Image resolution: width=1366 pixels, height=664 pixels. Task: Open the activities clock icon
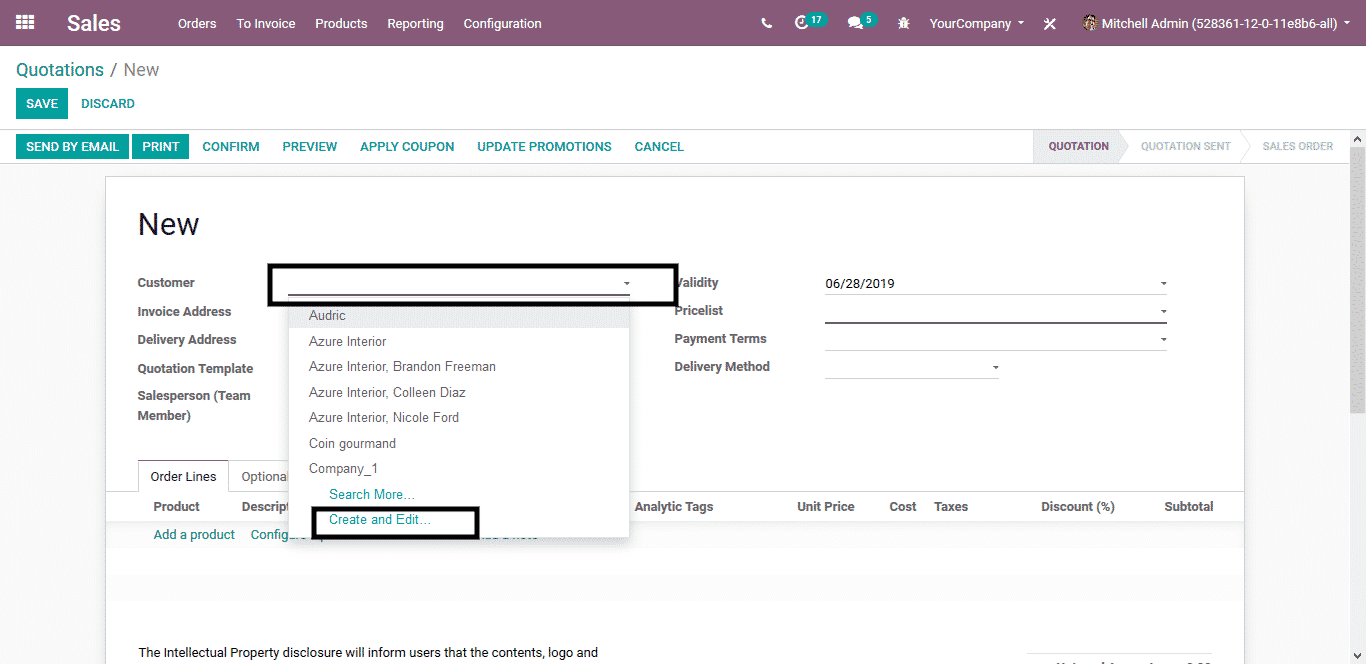click(x=801, y=23)
